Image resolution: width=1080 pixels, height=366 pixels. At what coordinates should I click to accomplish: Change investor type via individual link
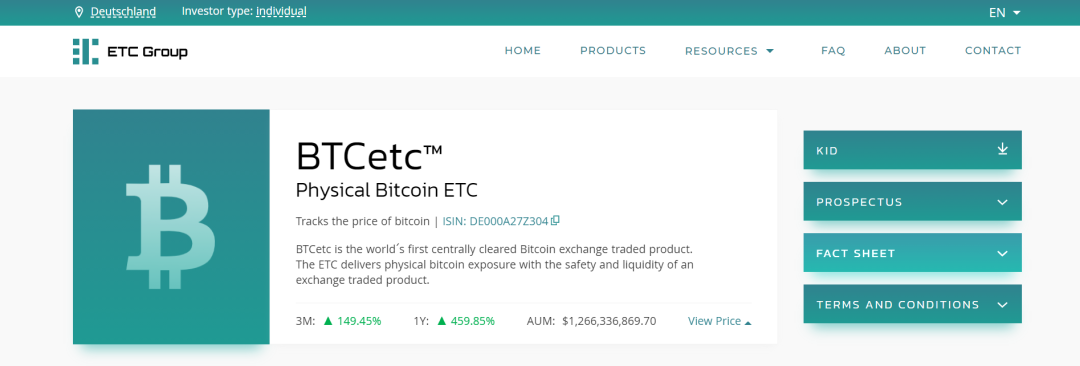pyautogui.click(x=281, y=11)
